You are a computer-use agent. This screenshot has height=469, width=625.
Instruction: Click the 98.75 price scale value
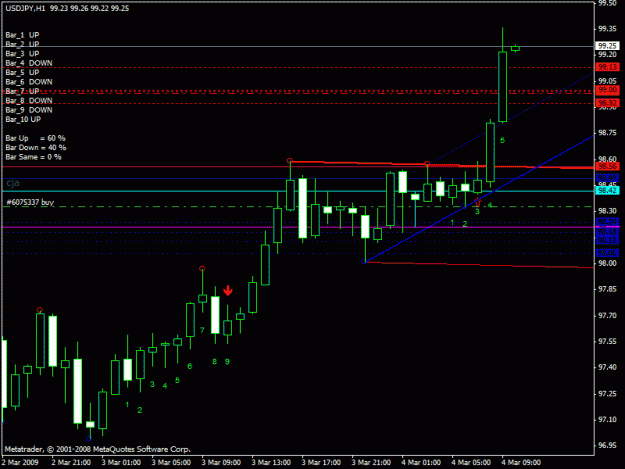(x=607, y=133)
